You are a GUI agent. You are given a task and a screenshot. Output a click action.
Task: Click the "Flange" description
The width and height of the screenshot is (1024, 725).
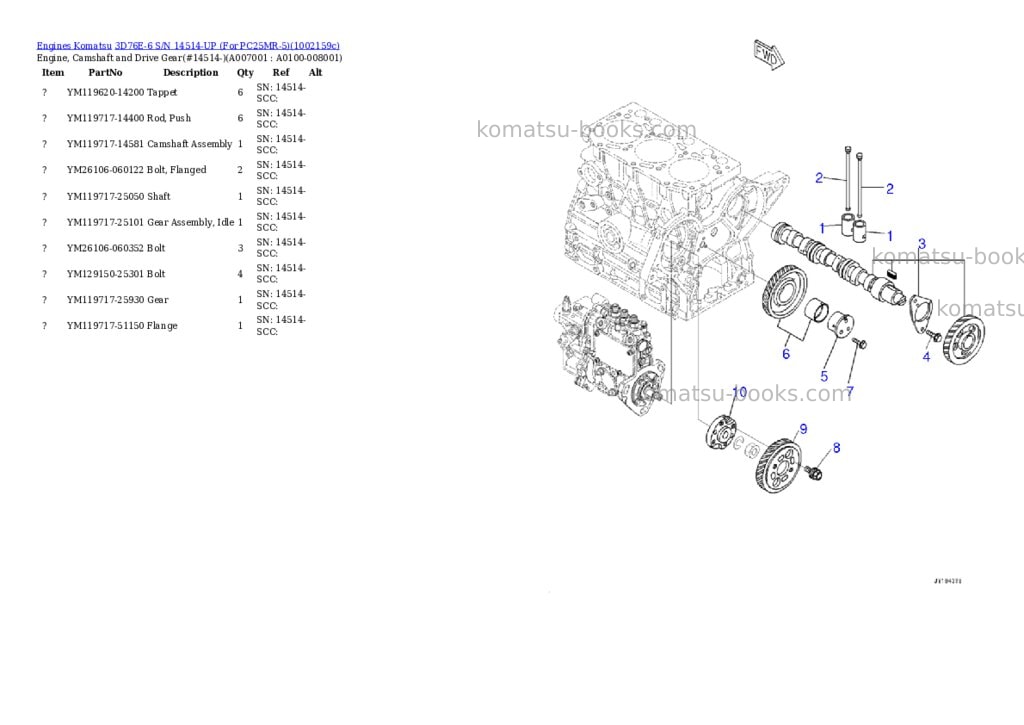(x=162, y=326)
